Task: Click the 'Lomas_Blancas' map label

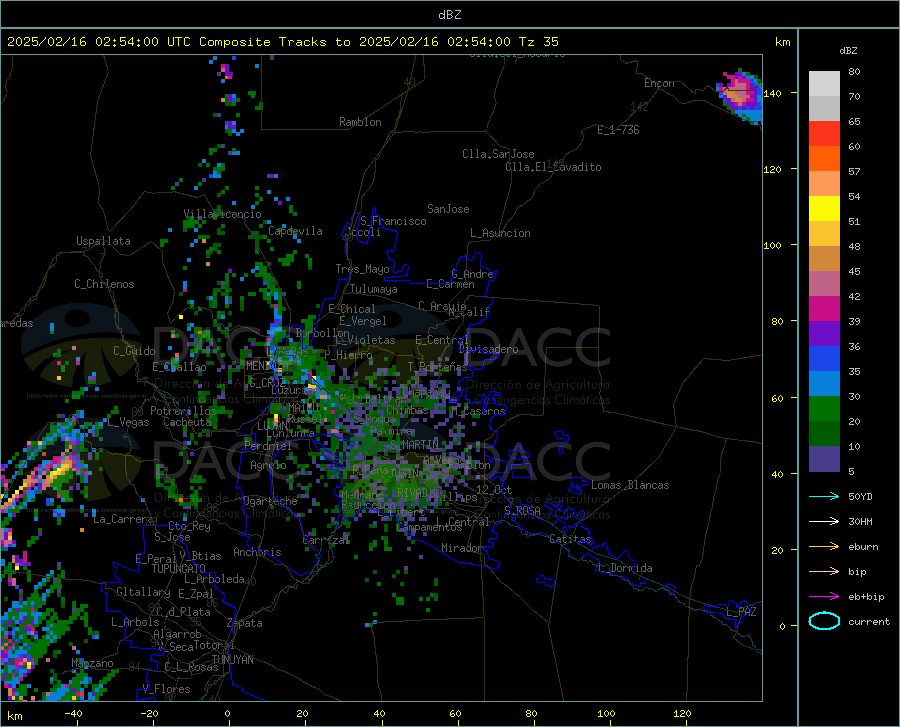Action: click(x=630, y=485)
